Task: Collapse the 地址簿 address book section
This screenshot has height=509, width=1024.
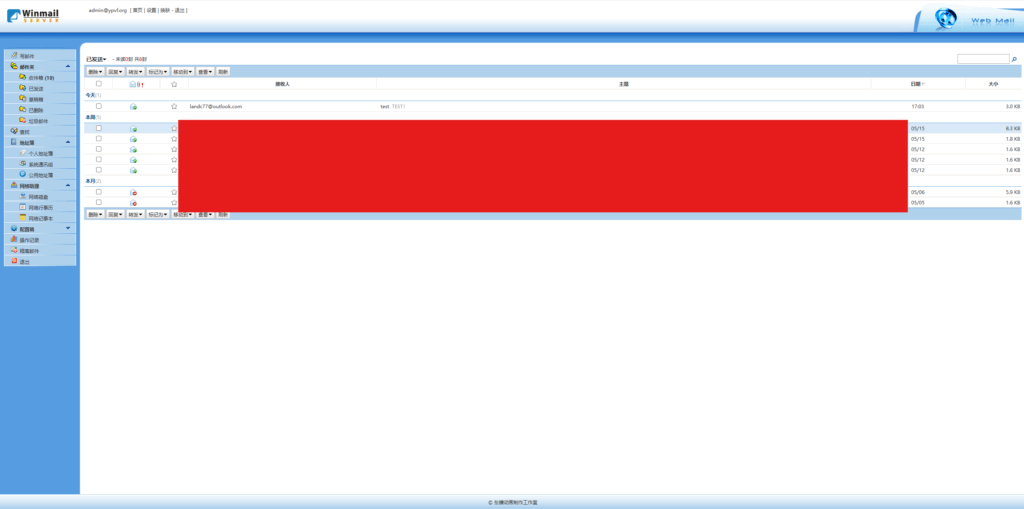Action: (68, 142)
